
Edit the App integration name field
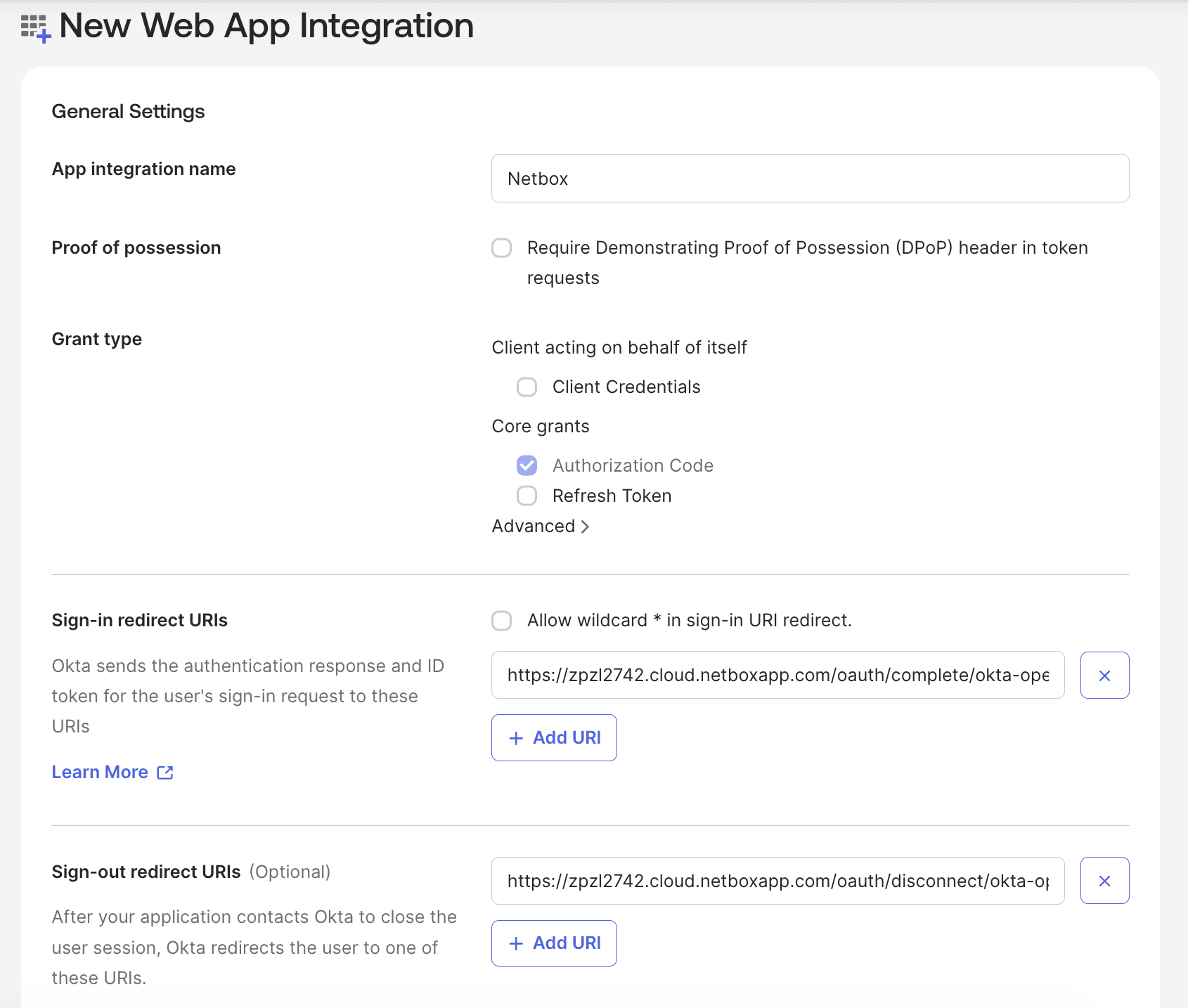810,179
